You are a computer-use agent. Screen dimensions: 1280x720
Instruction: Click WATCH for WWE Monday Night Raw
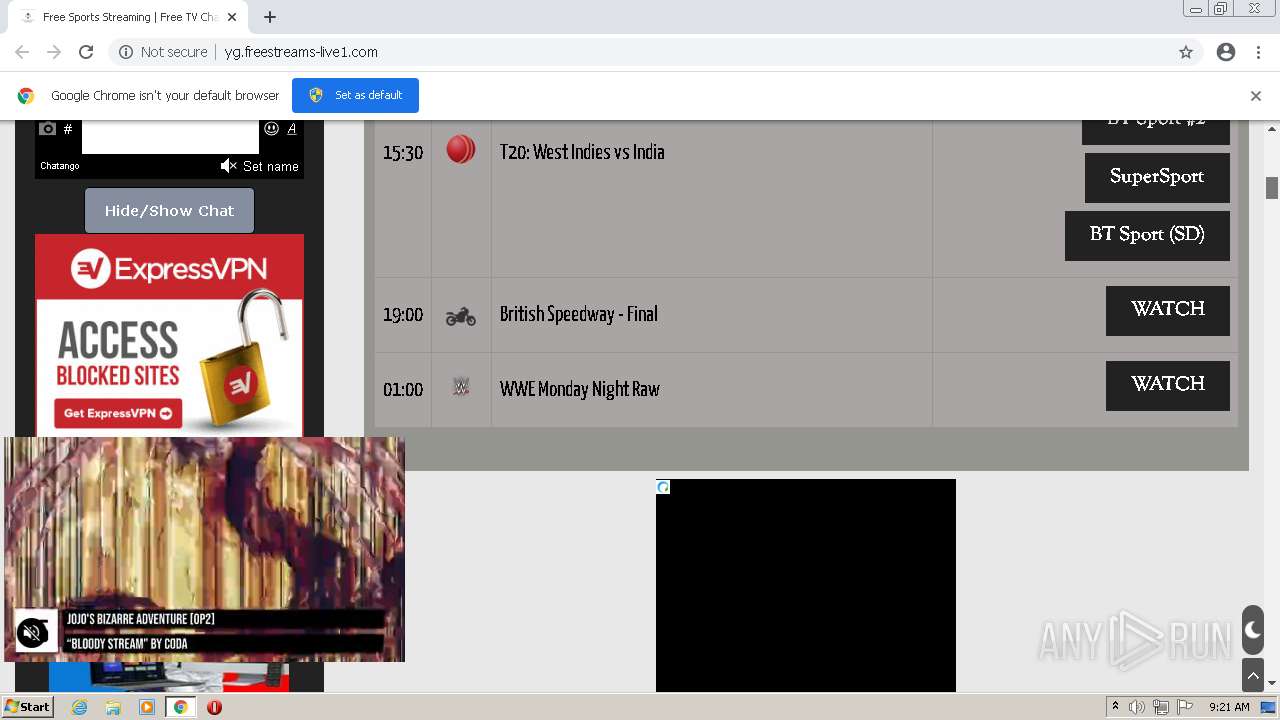click(1168, 385)
